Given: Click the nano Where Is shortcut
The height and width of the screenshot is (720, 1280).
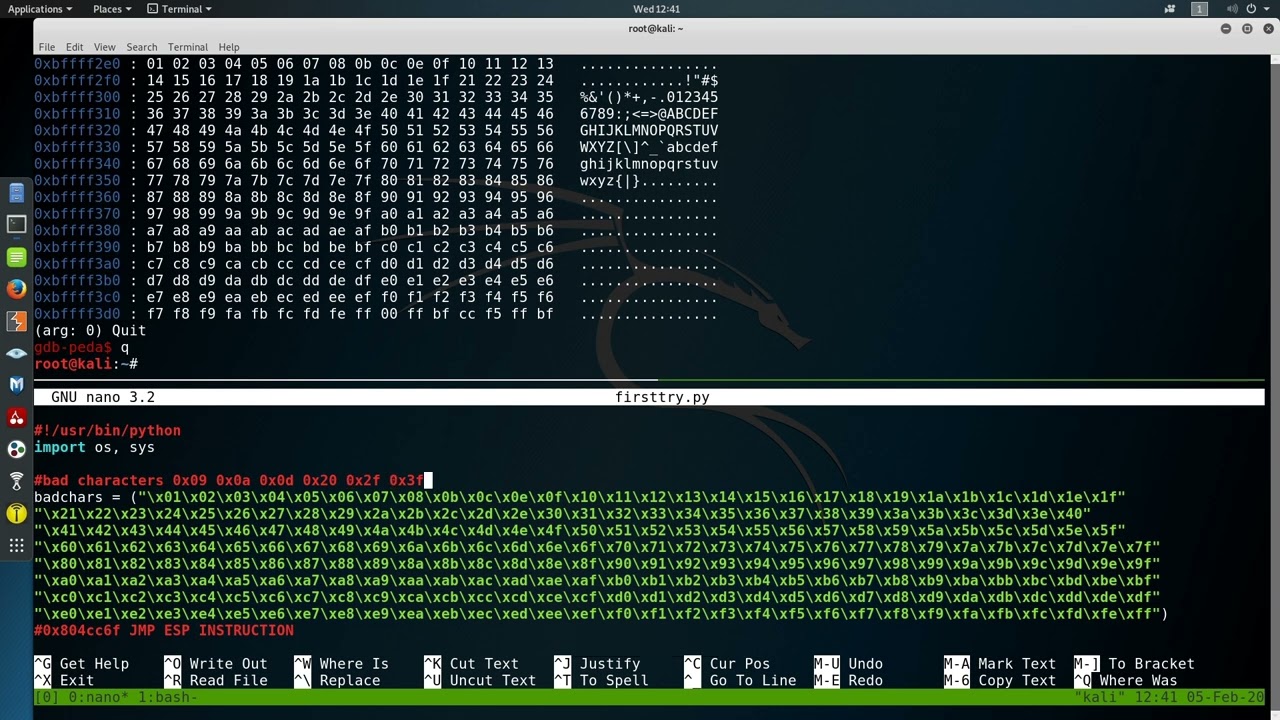Looking at the screenshot, I should tap(341, 664).
